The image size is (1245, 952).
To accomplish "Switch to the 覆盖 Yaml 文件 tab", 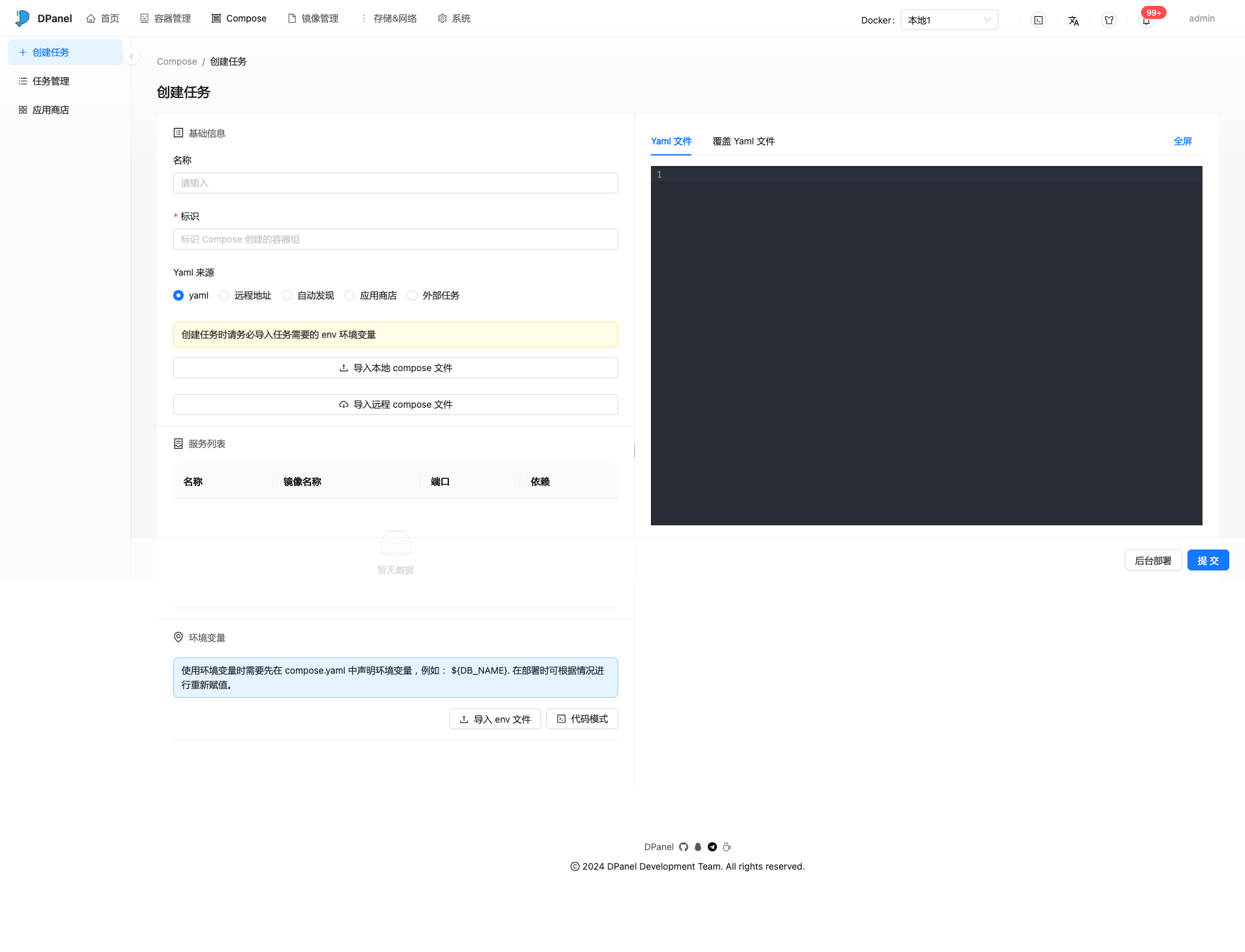I will (743, 141).
